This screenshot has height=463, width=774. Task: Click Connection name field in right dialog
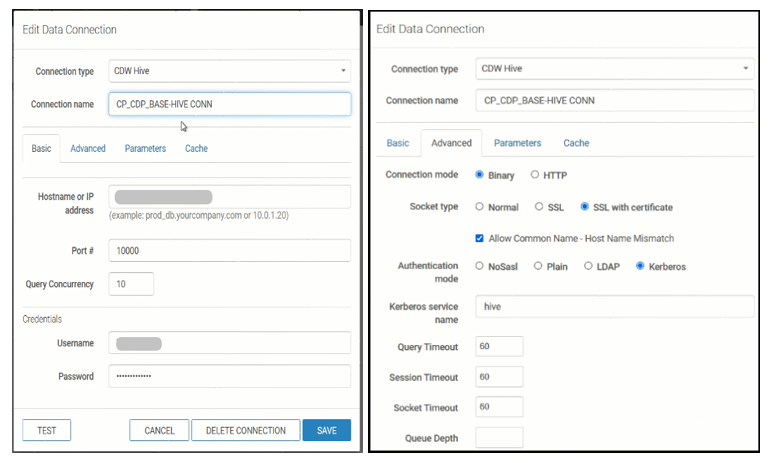click(x=615, y=100)
